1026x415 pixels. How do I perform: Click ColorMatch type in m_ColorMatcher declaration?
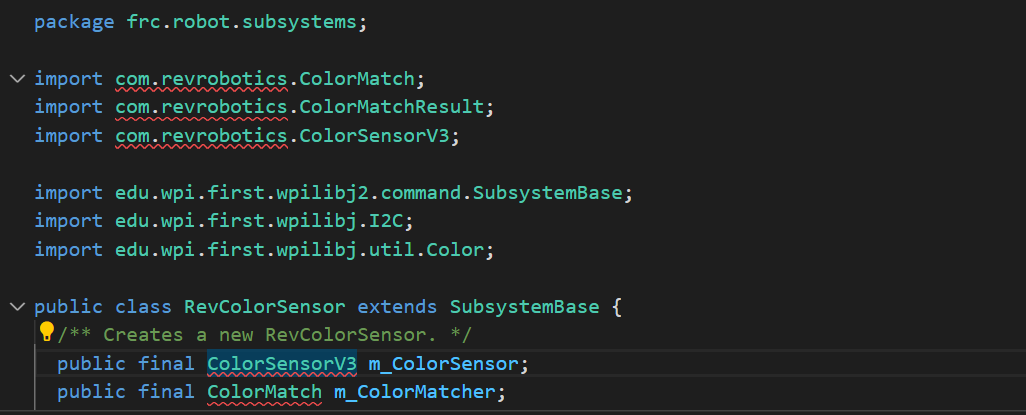(x=264, y=392)
